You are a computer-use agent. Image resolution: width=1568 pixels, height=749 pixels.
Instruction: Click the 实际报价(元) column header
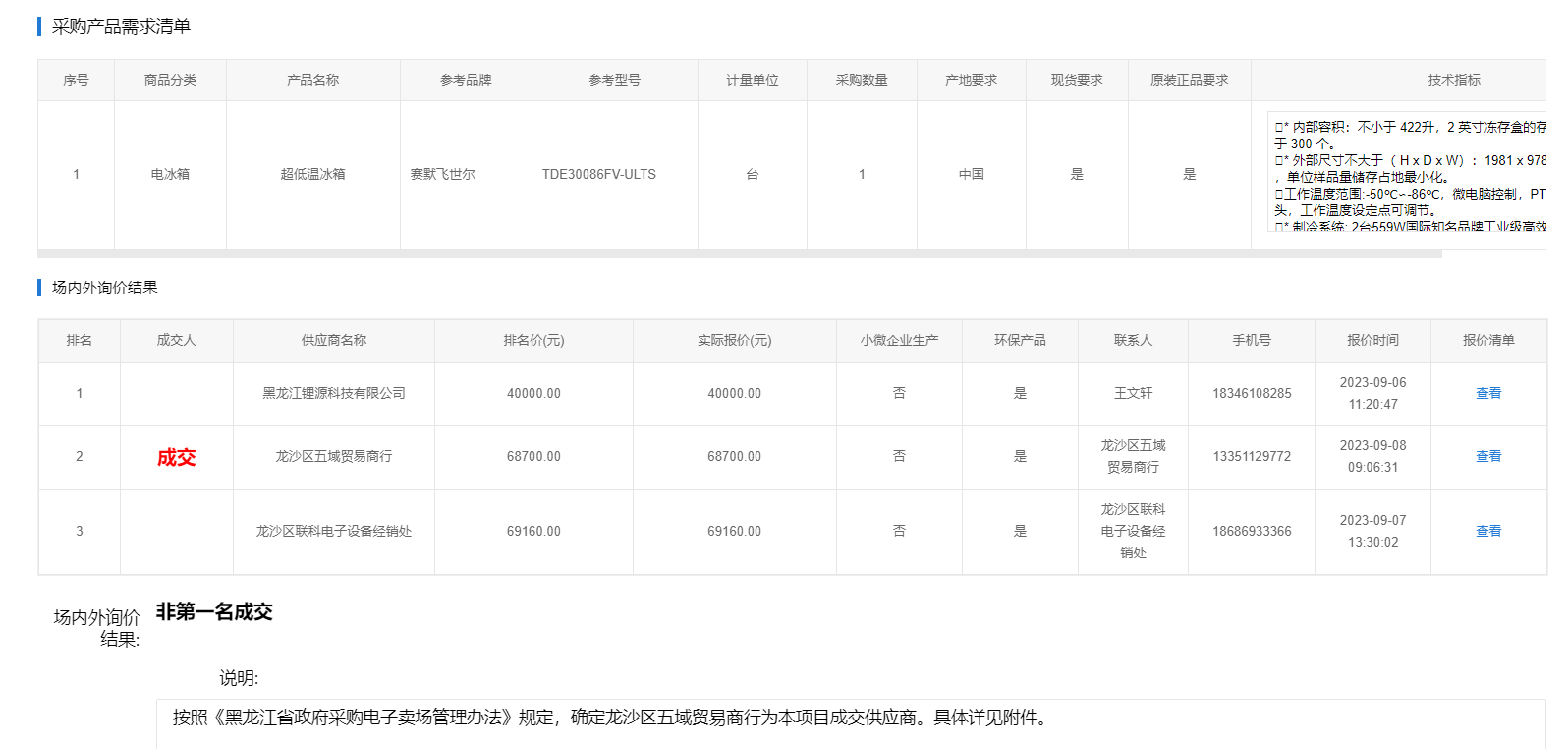(734, 340)
